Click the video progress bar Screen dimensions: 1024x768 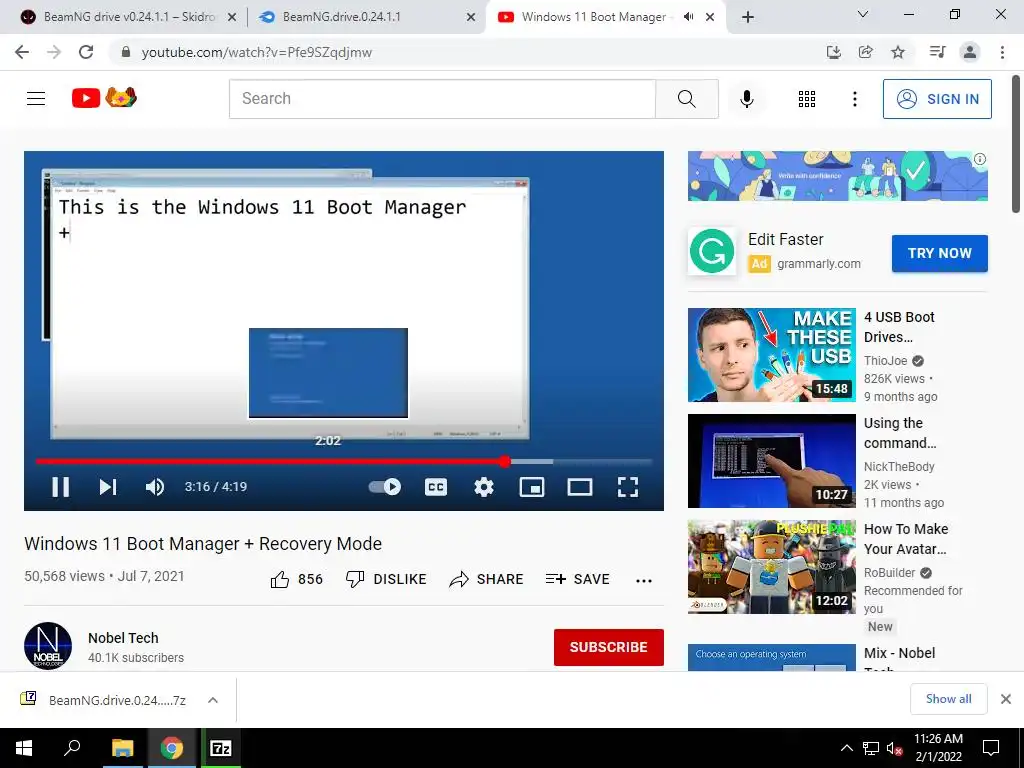344,462
